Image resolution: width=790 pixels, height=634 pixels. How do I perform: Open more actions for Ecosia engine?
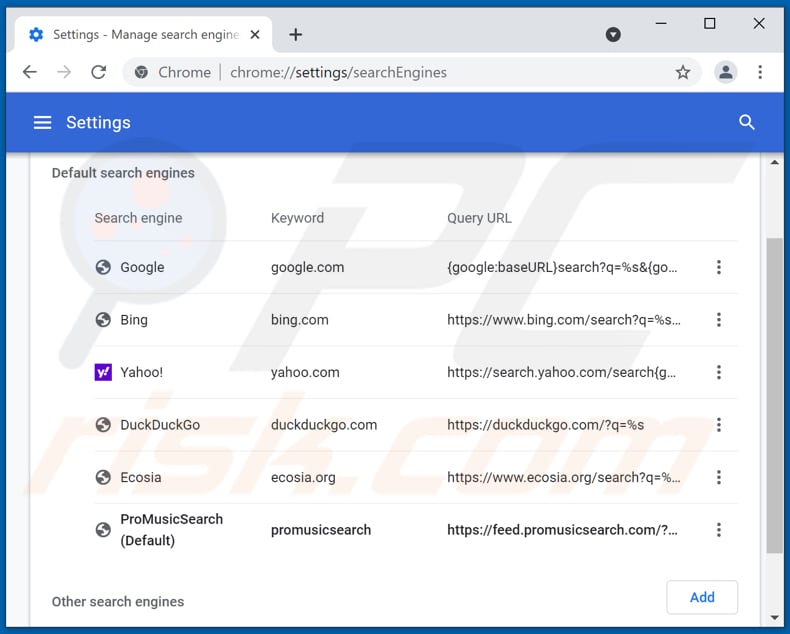coord(718,477)
